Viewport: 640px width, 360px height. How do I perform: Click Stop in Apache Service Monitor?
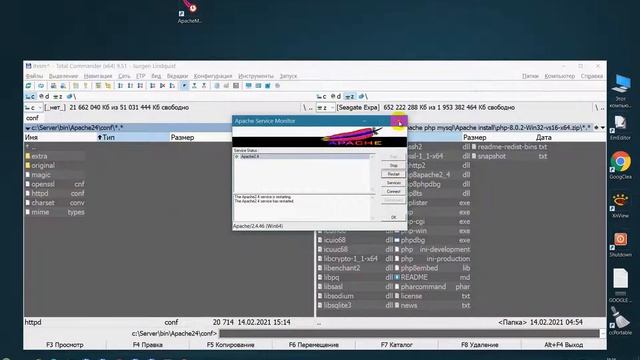393,165
